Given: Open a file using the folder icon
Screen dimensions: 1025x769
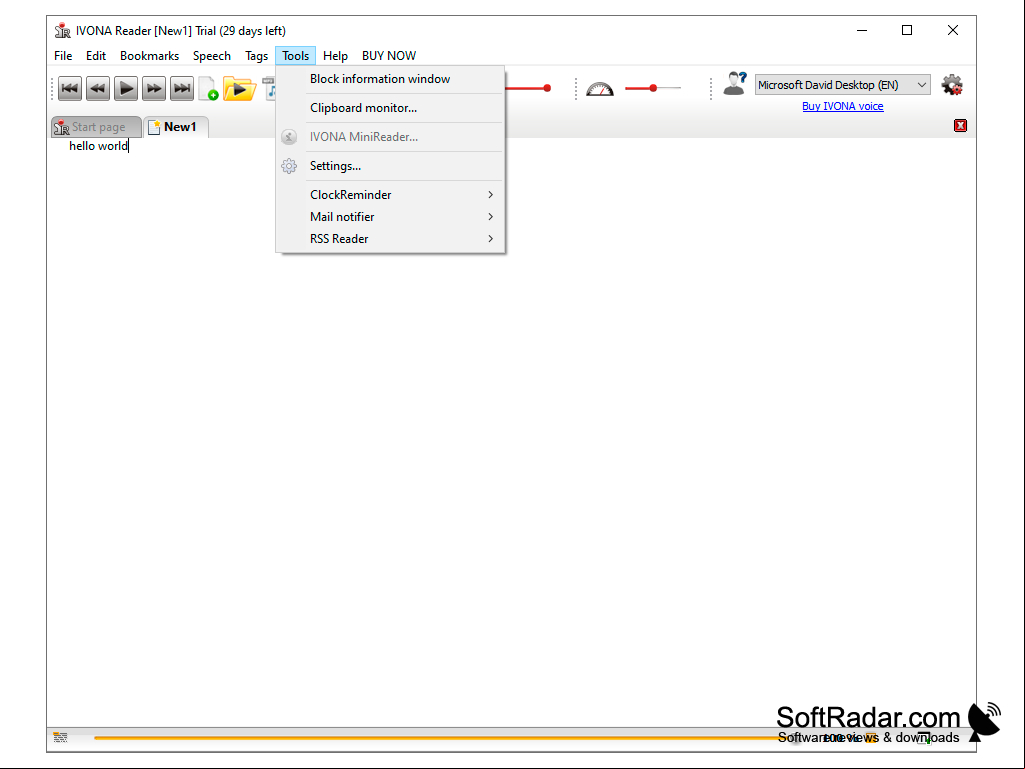Looking at the screenshot, I should (x=239, y=88).
